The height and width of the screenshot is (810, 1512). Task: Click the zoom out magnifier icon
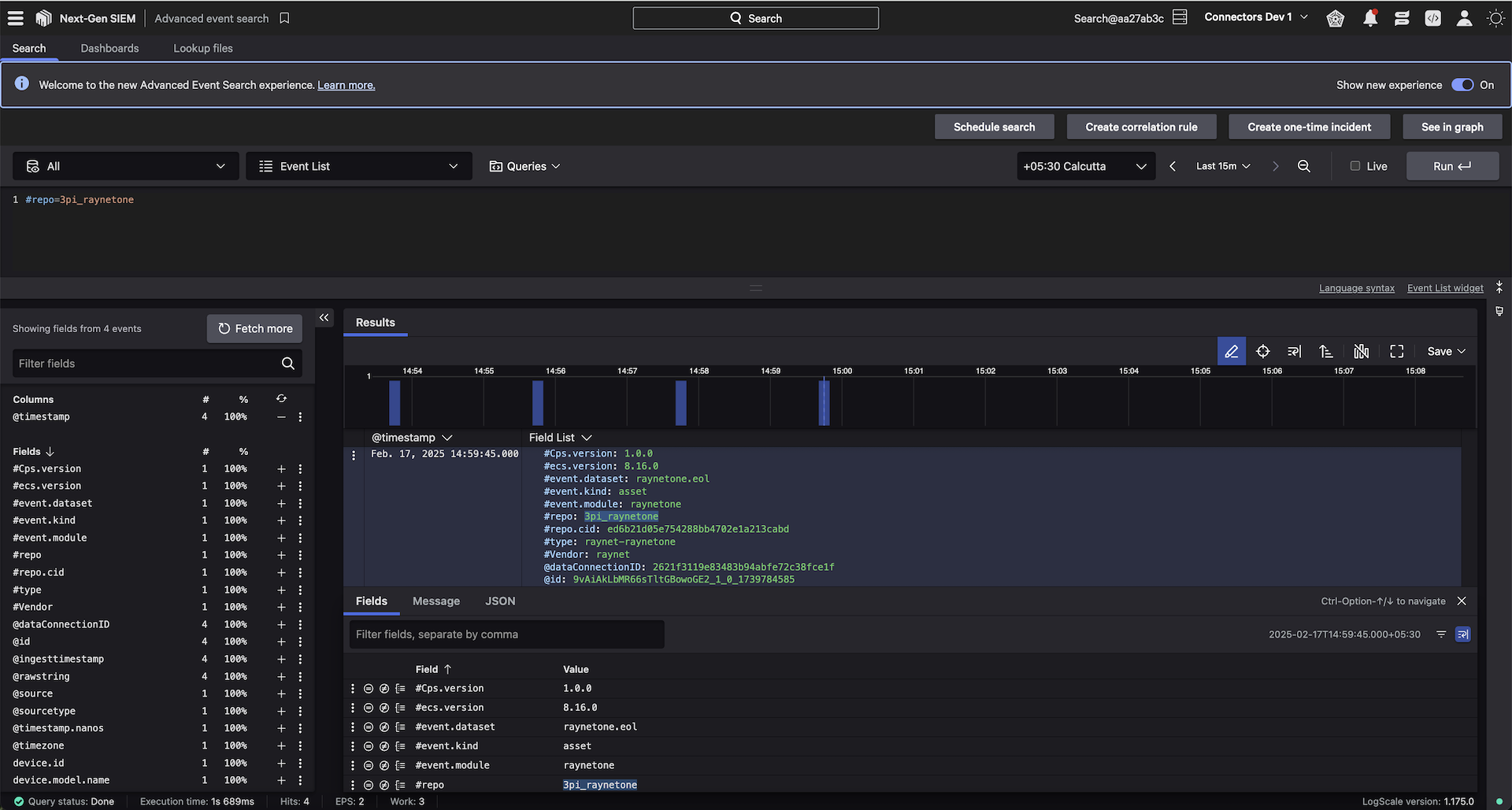coord(1304,166)
